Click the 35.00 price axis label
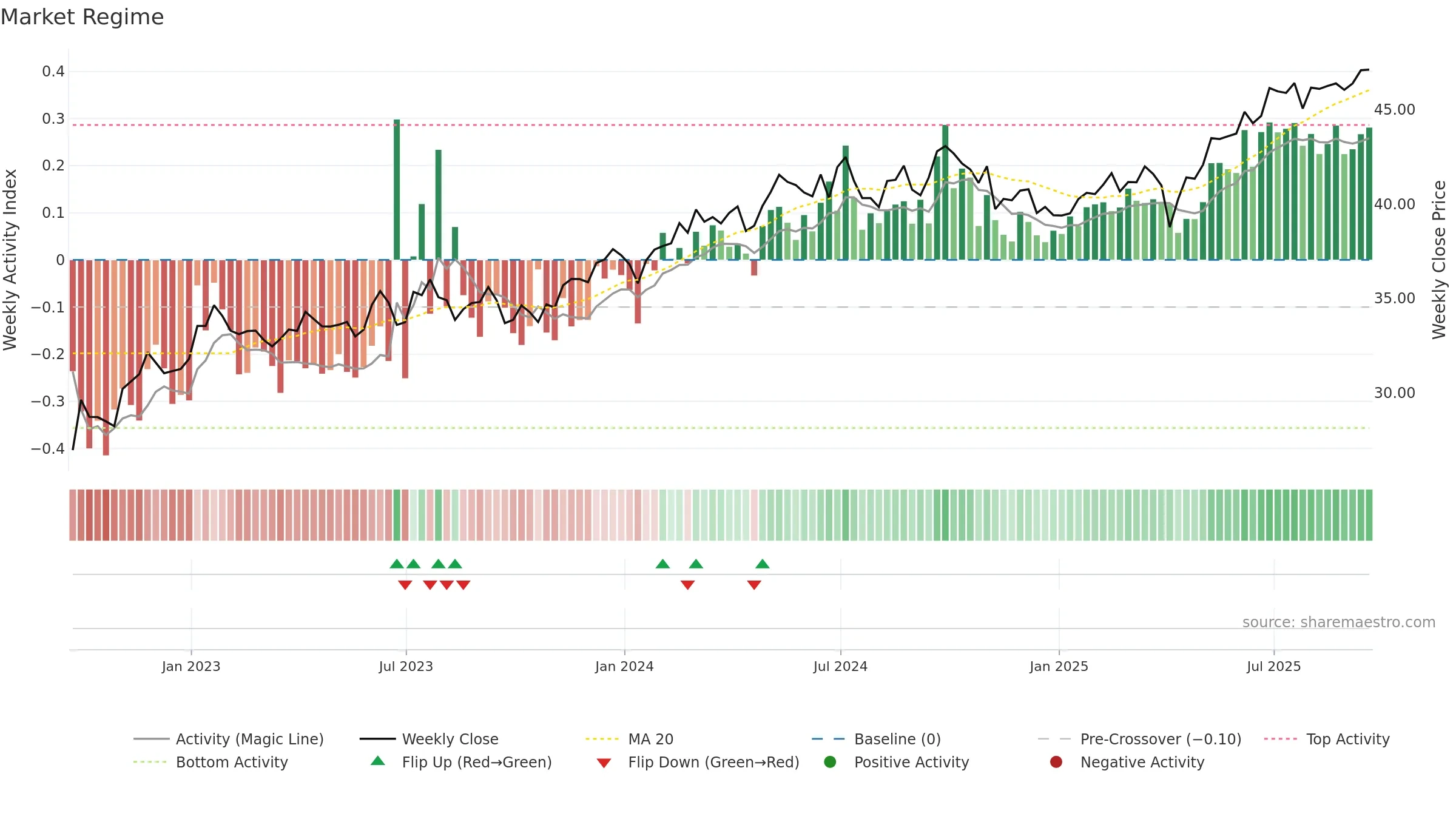The image size is (1456, 819). click(1394, 298)
